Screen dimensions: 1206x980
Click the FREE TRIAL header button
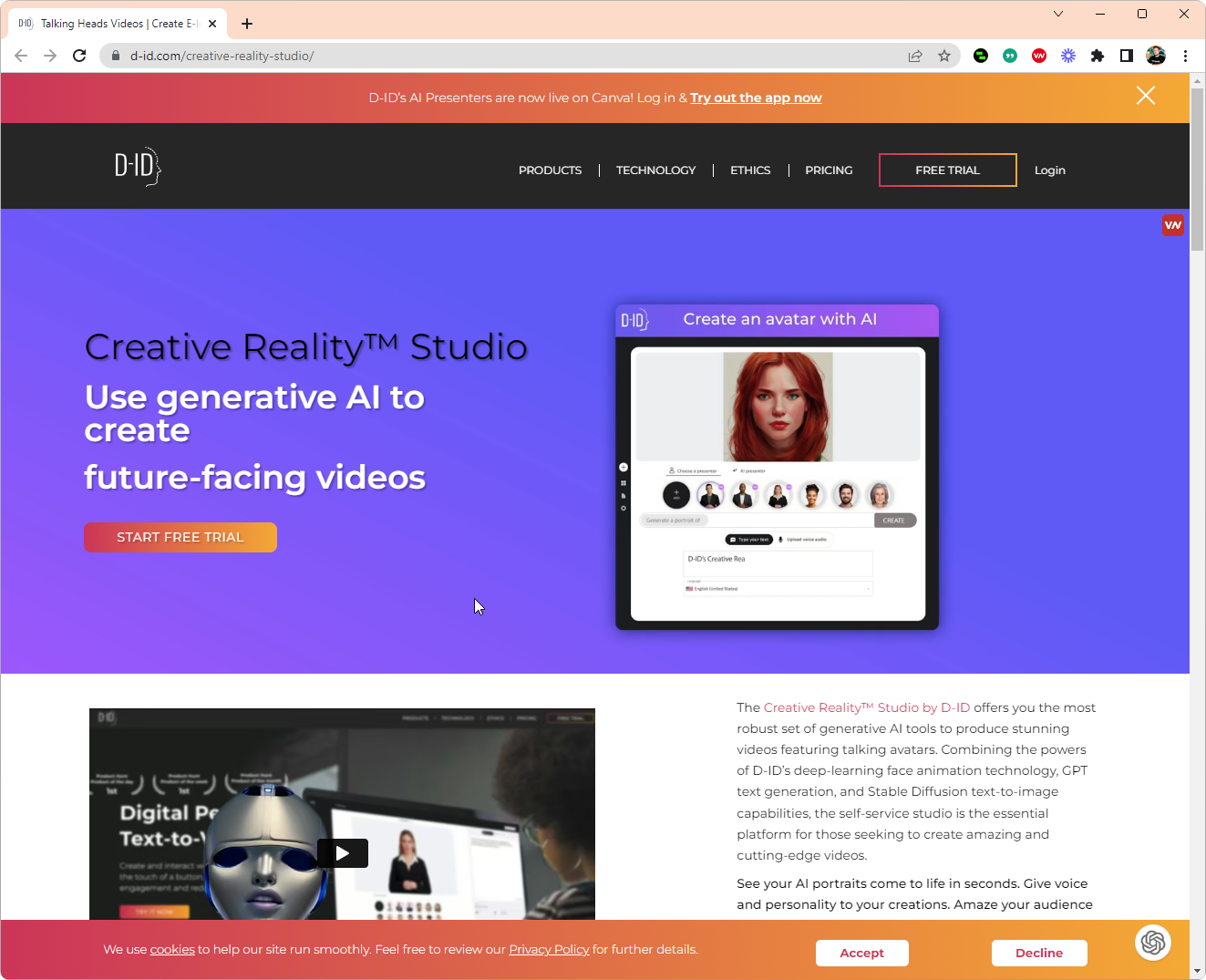[x=948, y=170]
